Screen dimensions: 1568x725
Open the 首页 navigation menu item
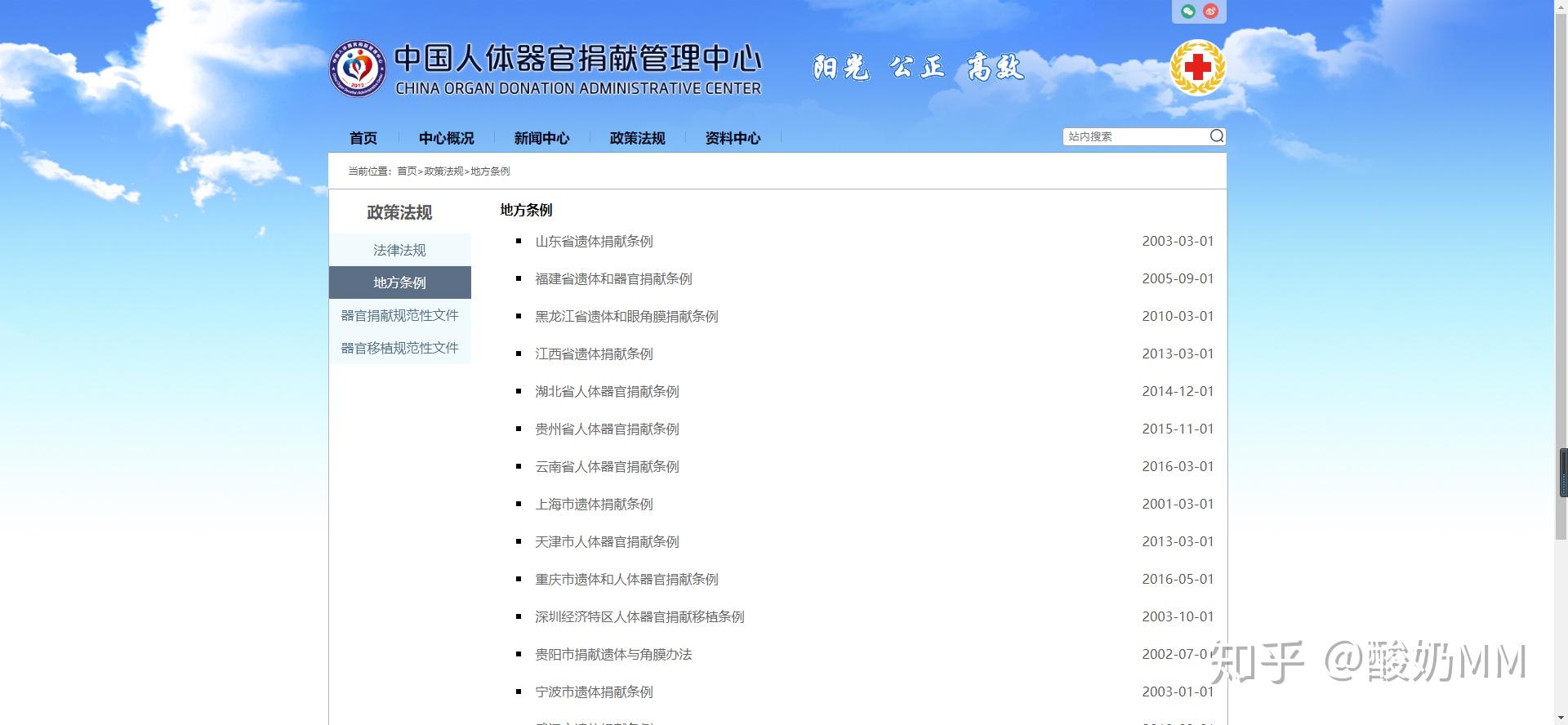[363, 138]
